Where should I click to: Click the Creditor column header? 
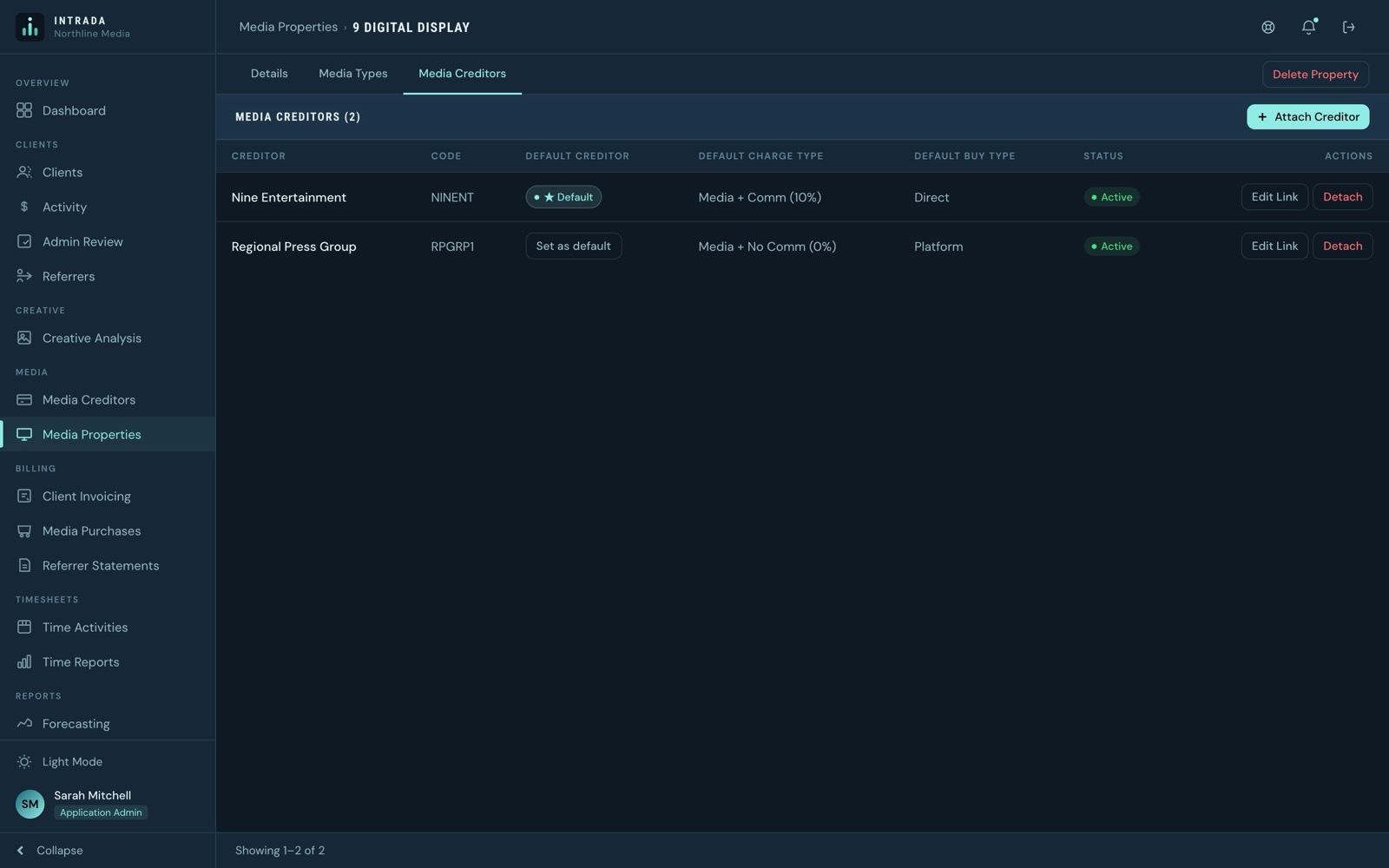click(x=259, y=156)
